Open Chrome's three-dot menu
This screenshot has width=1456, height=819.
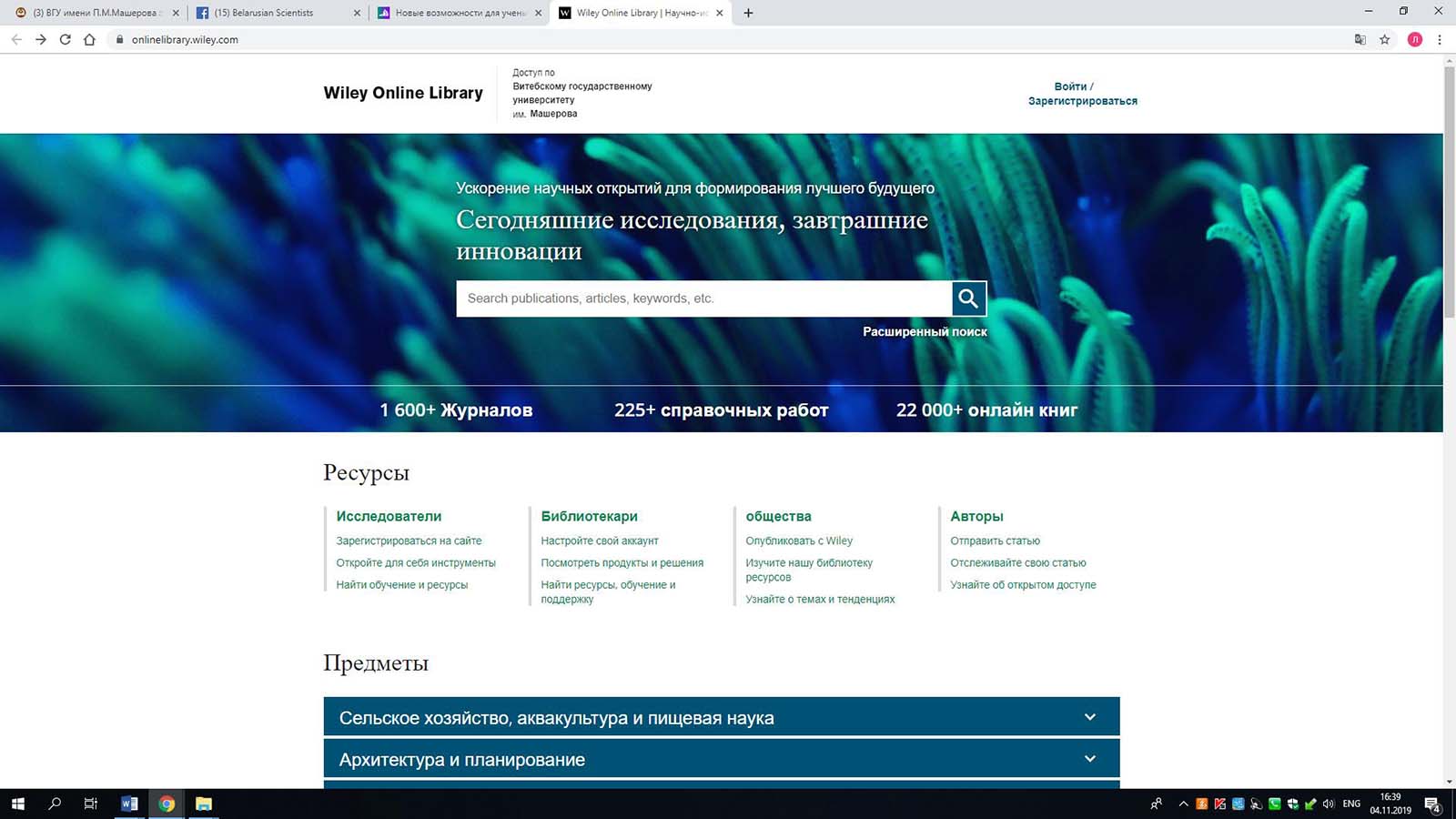(x=1440, y=39)
